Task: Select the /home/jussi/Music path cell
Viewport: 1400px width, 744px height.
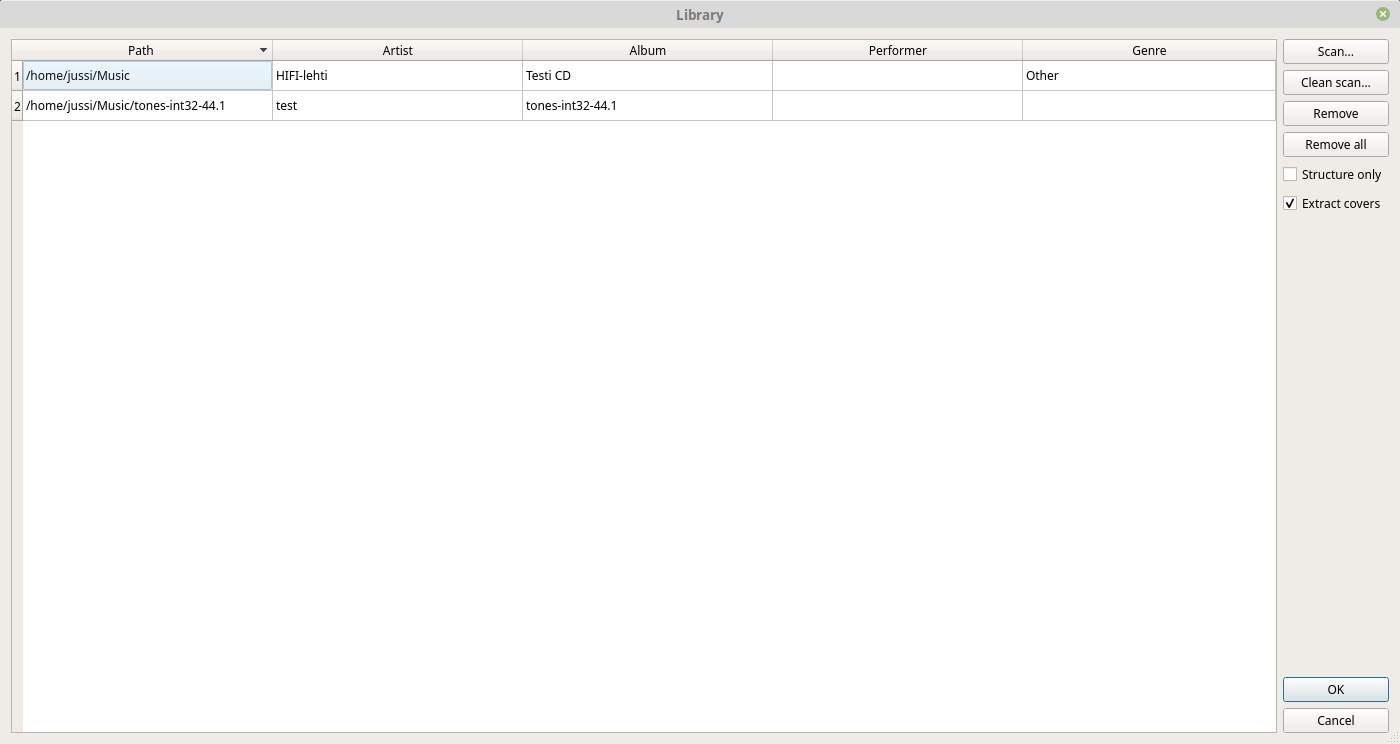Action: click(x=147, y=76)
